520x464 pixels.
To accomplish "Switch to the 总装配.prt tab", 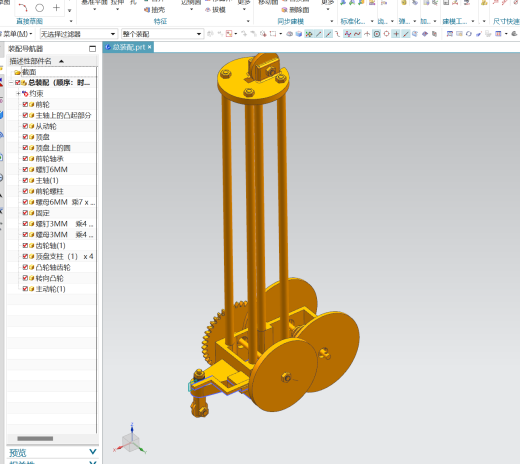I will tap(128, 47).
